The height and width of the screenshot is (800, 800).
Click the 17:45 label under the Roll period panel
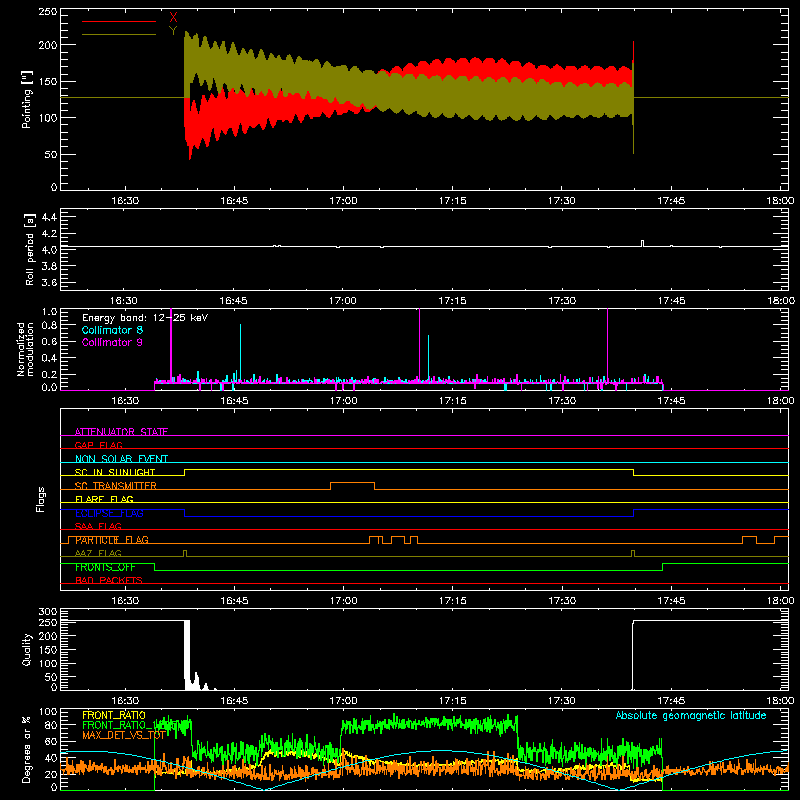671,301
